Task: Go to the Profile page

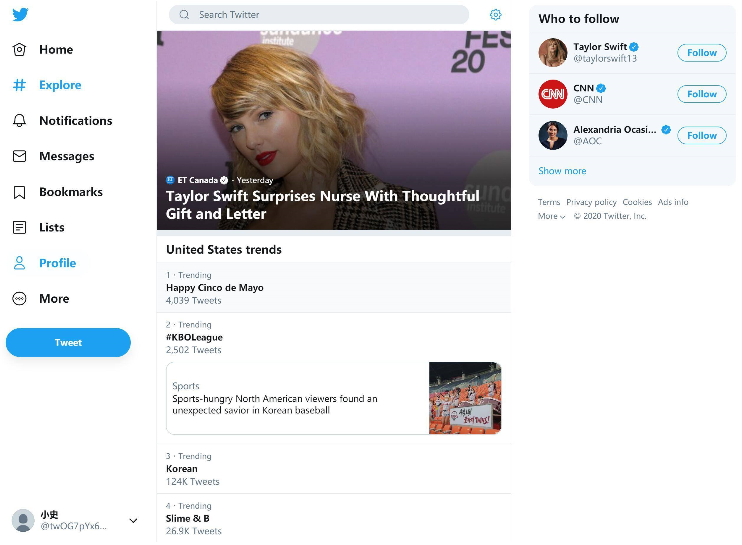Action: [x=57, y=263]
